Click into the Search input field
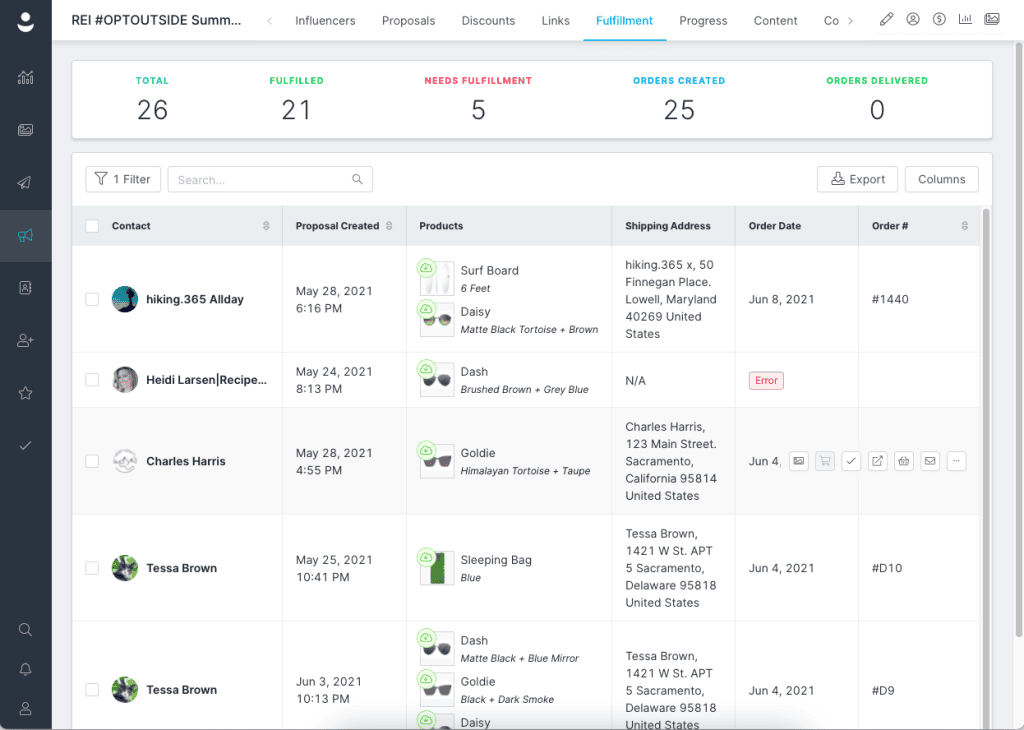 (270, 180)
